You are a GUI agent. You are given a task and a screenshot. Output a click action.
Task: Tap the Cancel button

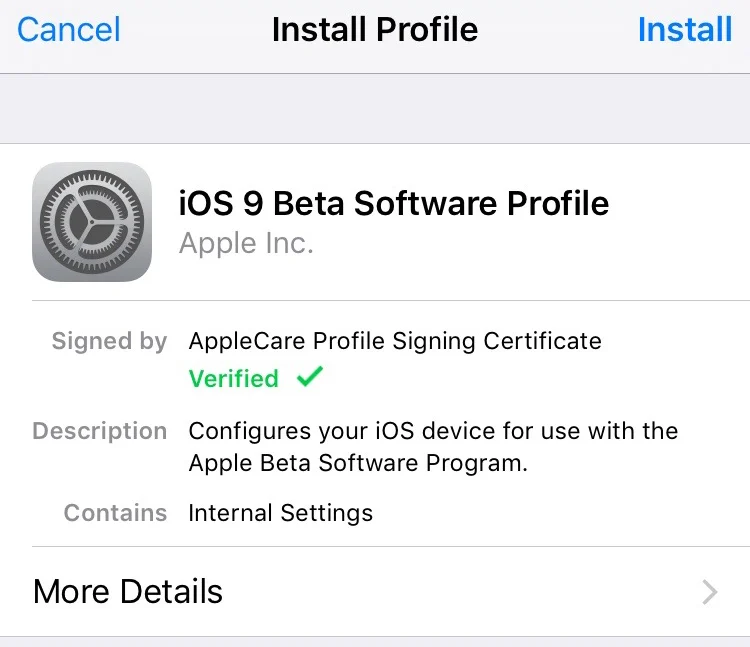pyautogui.click(x=69, y=29)
